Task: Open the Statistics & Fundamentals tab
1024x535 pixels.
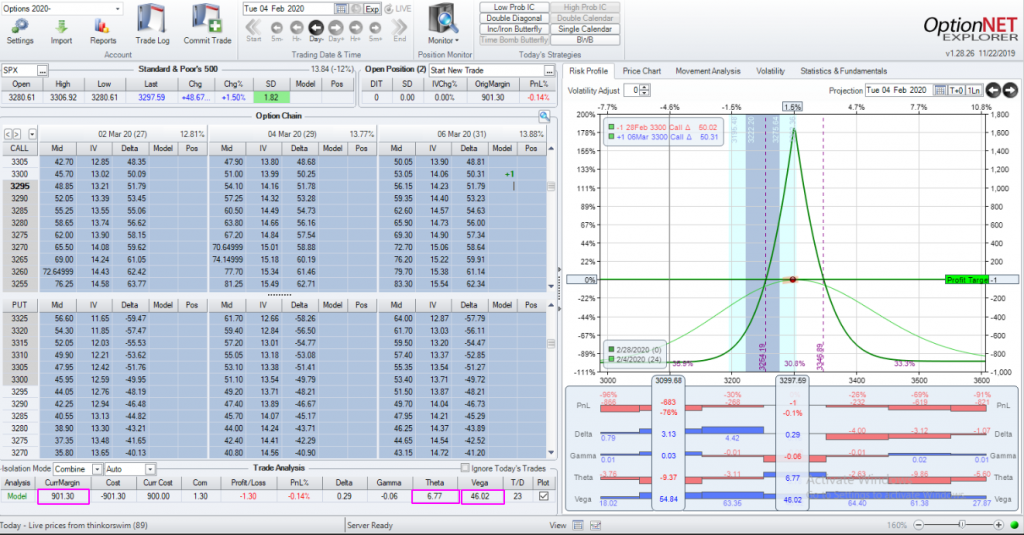Action: click(x=844, y=71)
